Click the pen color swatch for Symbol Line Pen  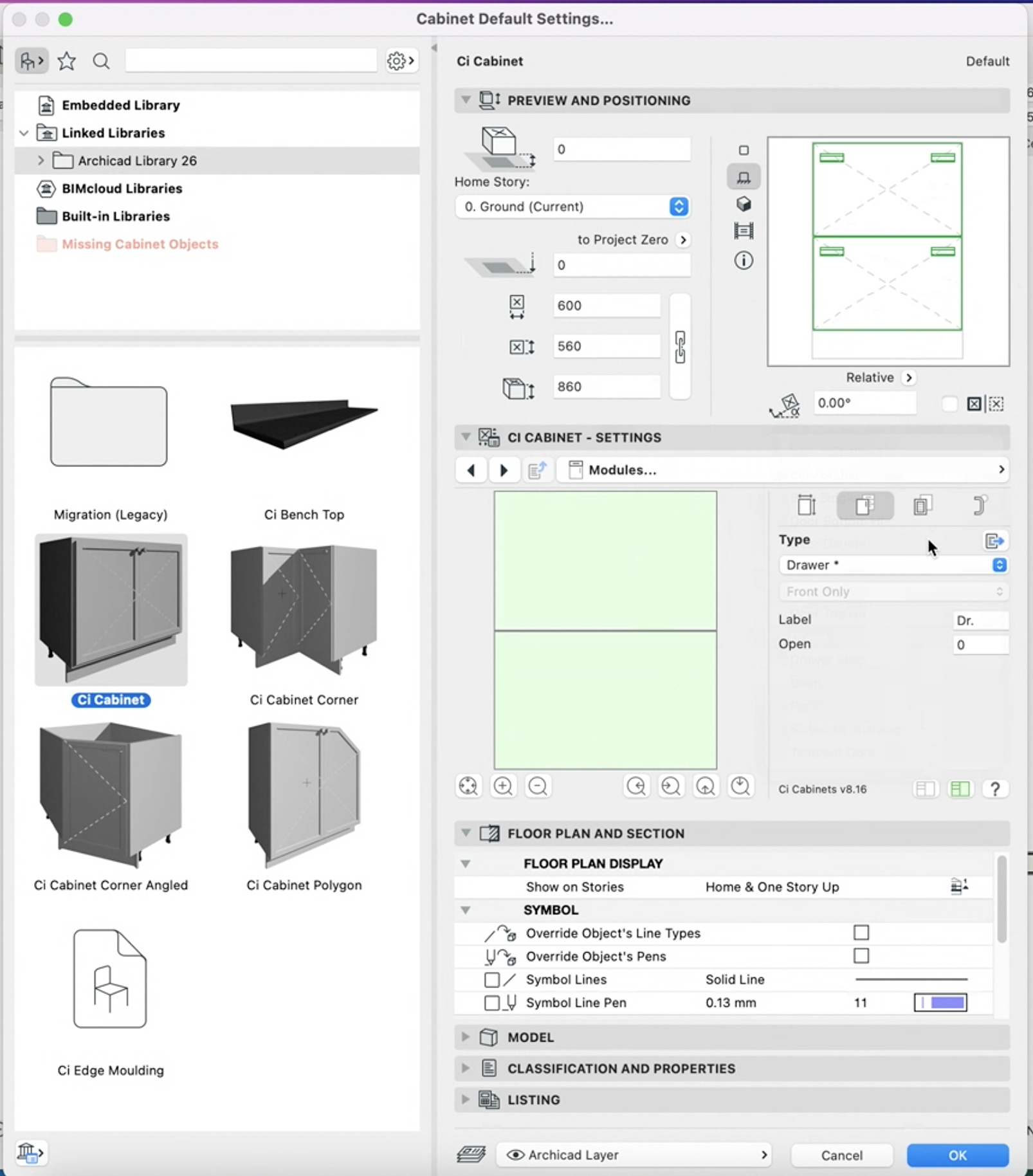(939, 1002)
